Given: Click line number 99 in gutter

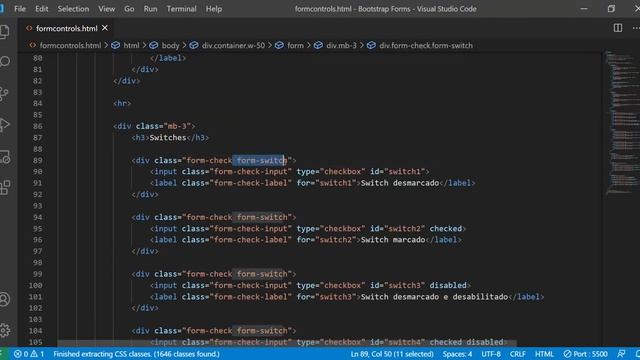Looking at the screenshot, I should pyautogui.click(x=37, y=274).
